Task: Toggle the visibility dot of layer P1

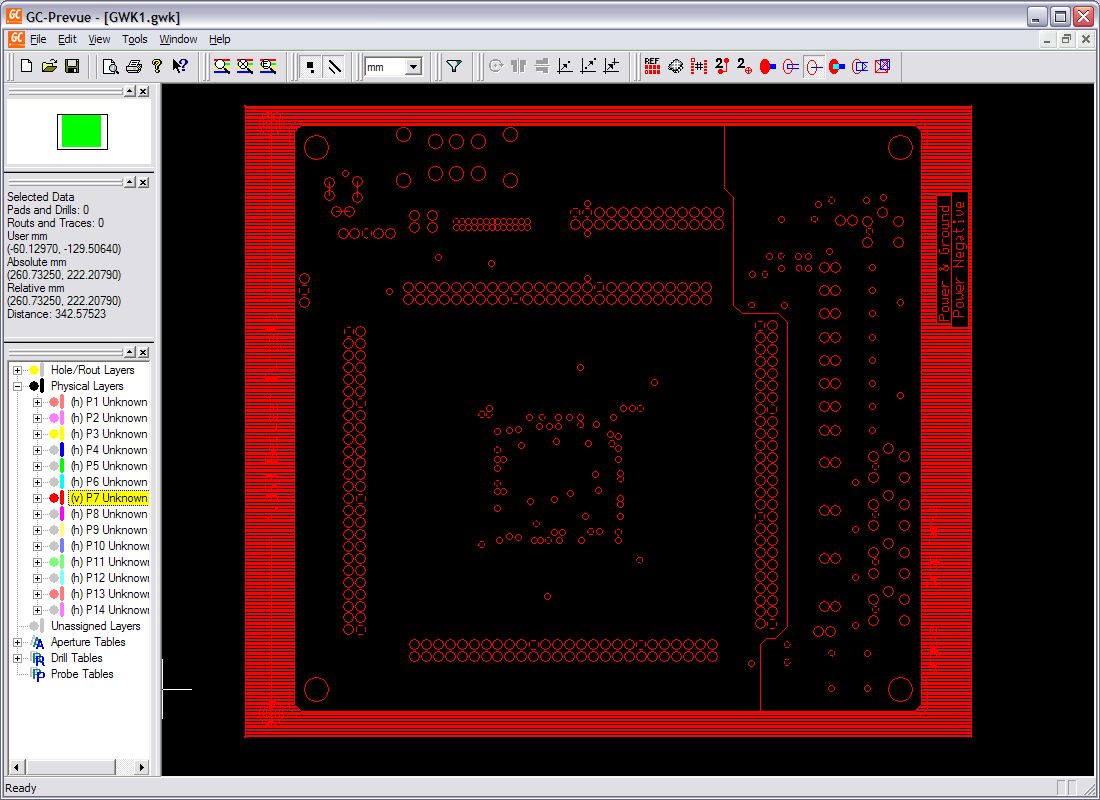Action: coord(53,402)
